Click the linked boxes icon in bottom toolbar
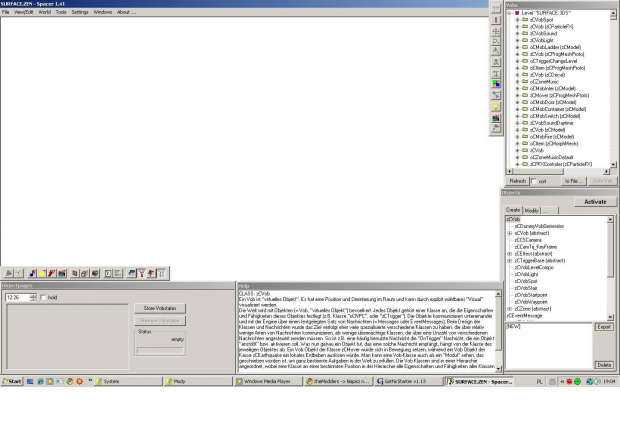The height and width of the screenshot is (430, 620). click(x=85, y=273)
